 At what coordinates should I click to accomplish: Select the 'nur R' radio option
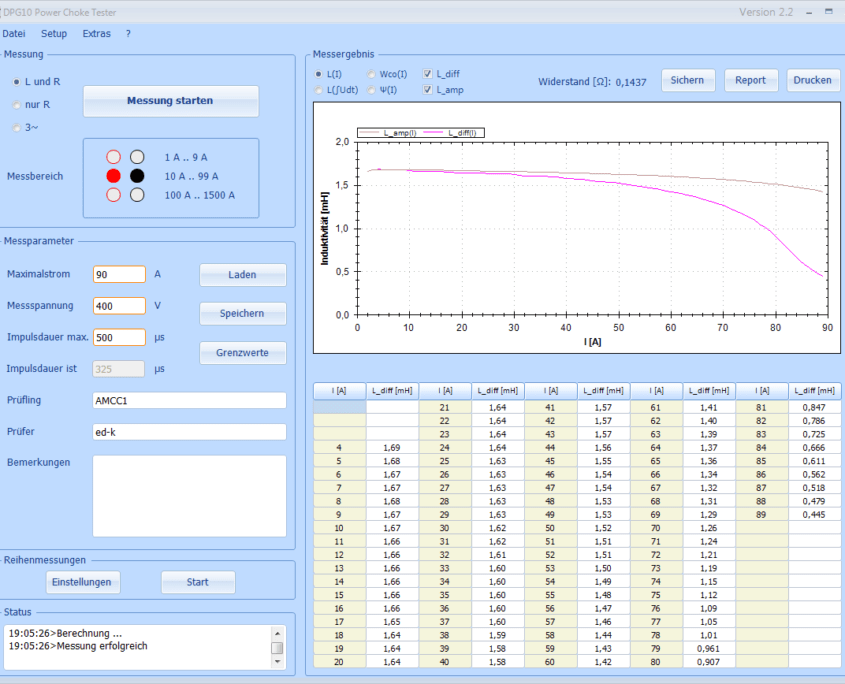(x=17, y=104)
